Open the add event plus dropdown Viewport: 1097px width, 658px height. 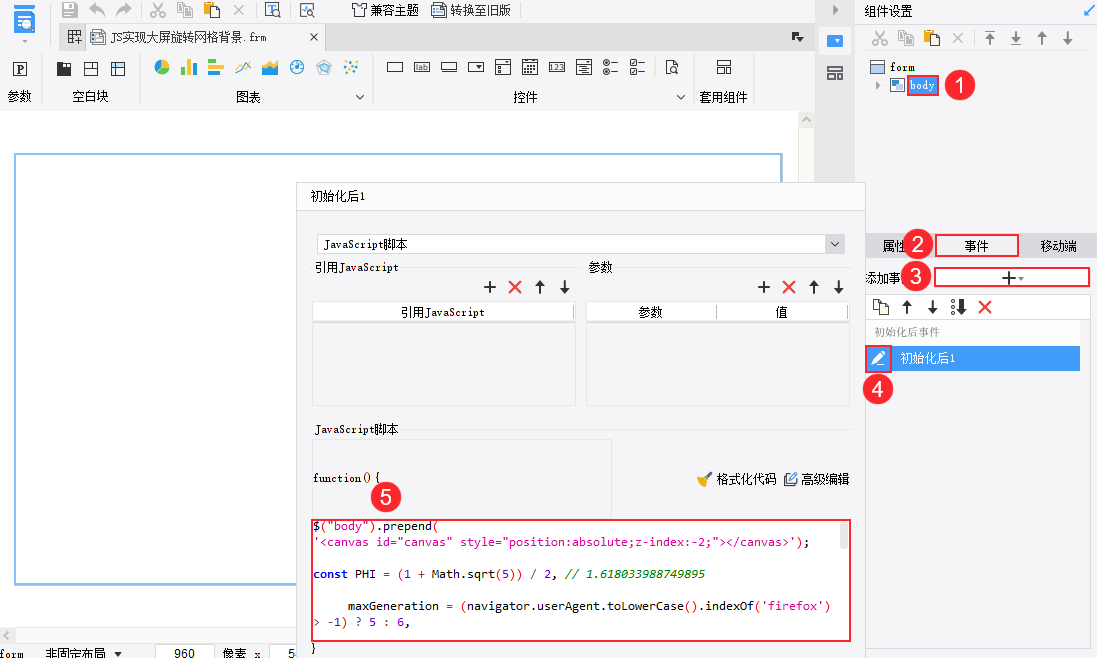tap(1012, 278)
